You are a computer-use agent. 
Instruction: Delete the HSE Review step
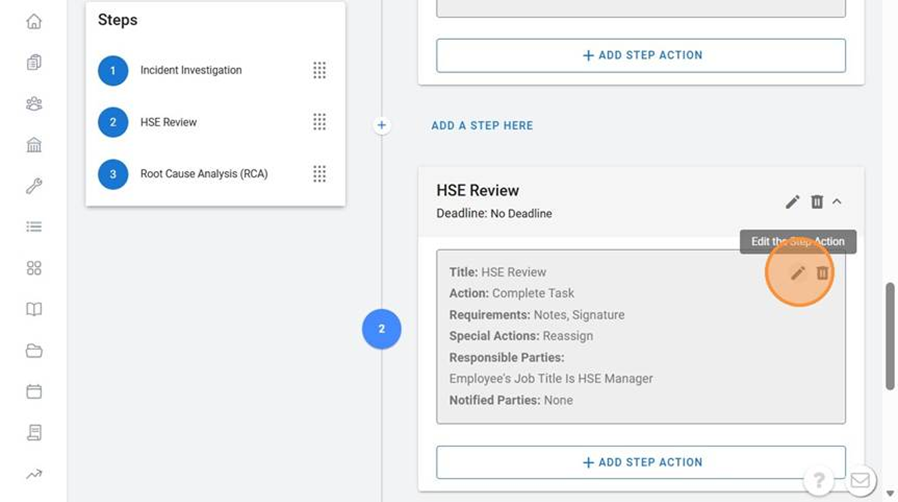[816, 202]
